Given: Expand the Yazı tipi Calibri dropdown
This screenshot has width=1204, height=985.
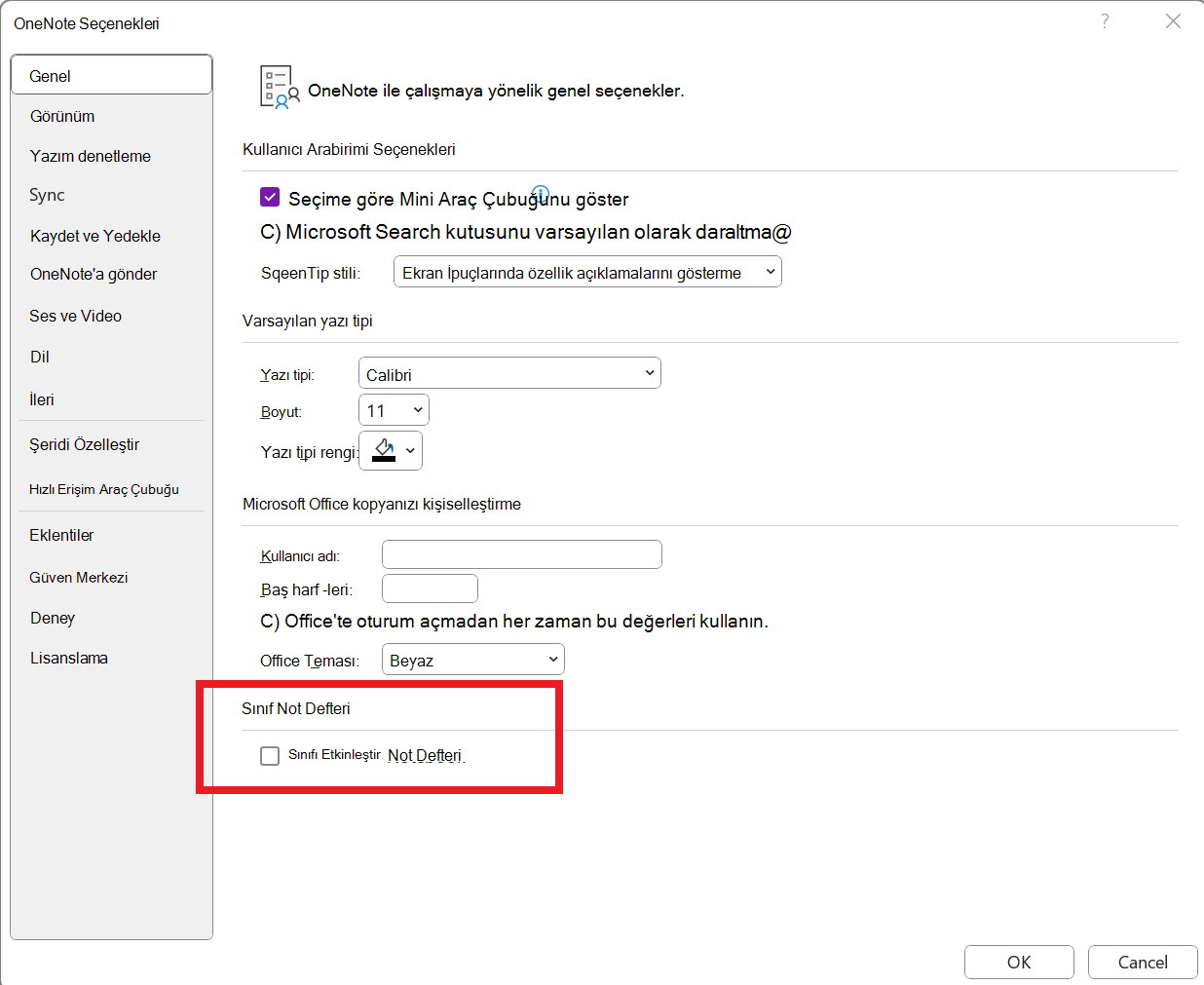Looking at the screenshot, I should (x=509, y=373).
